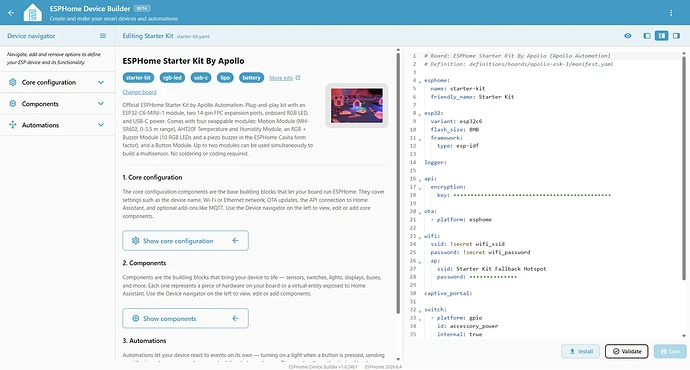The width and height of the screenshot is (690, 370).
Task: Switch to left-pane-only layout
Action: (646, 36)
